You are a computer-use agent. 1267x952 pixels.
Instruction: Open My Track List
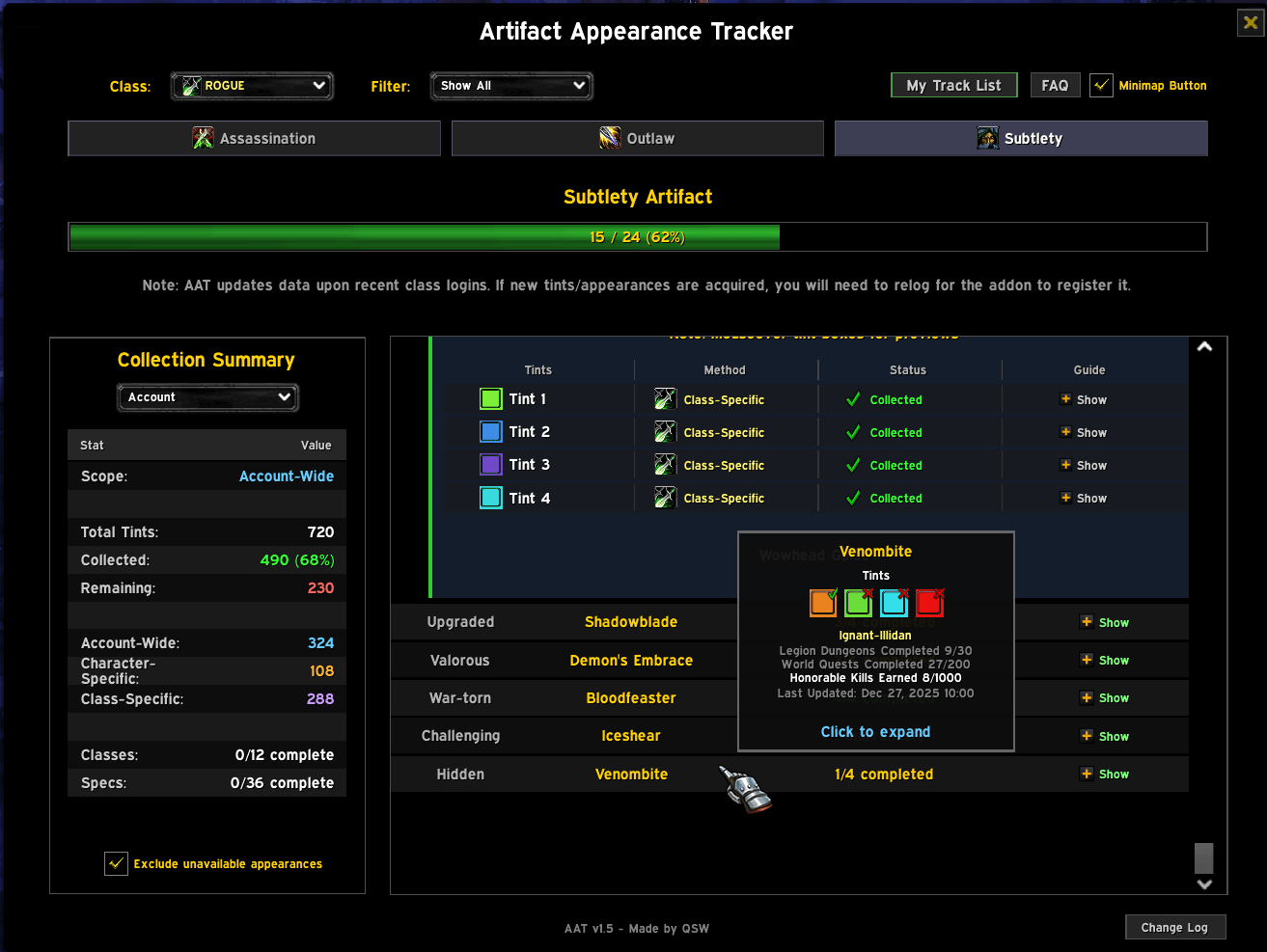(953, 85)
